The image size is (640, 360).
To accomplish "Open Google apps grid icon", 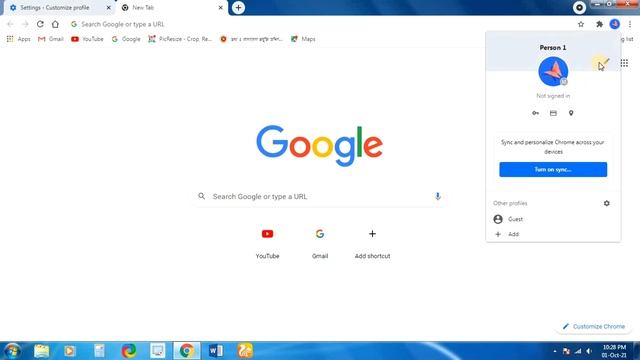I will click(624, 63).
